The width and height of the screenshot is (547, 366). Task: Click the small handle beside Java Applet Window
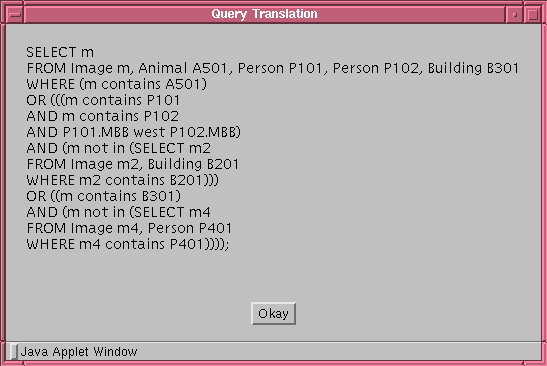coord(13,351)
